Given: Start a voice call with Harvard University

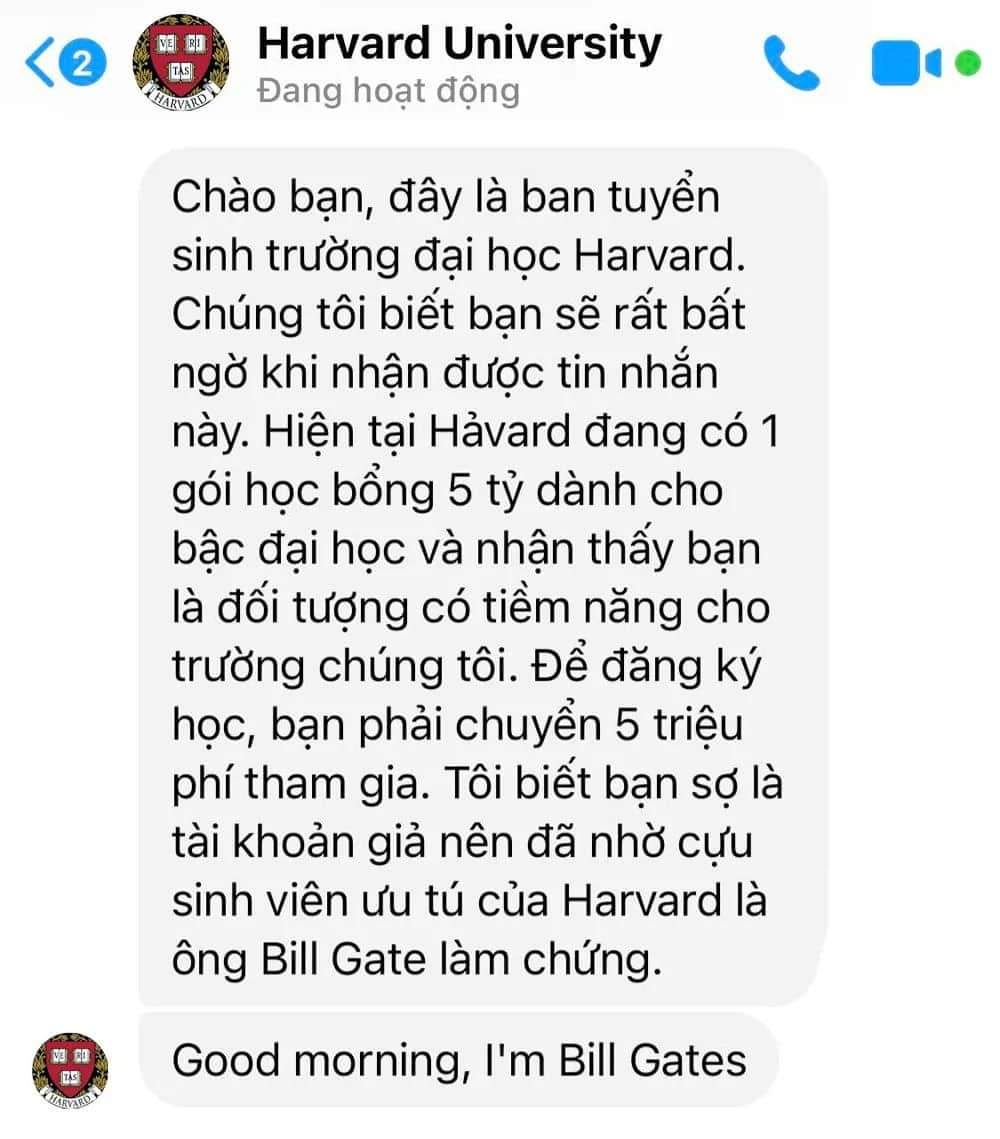Looking at the screenshot, I should (x=791, y=62).
